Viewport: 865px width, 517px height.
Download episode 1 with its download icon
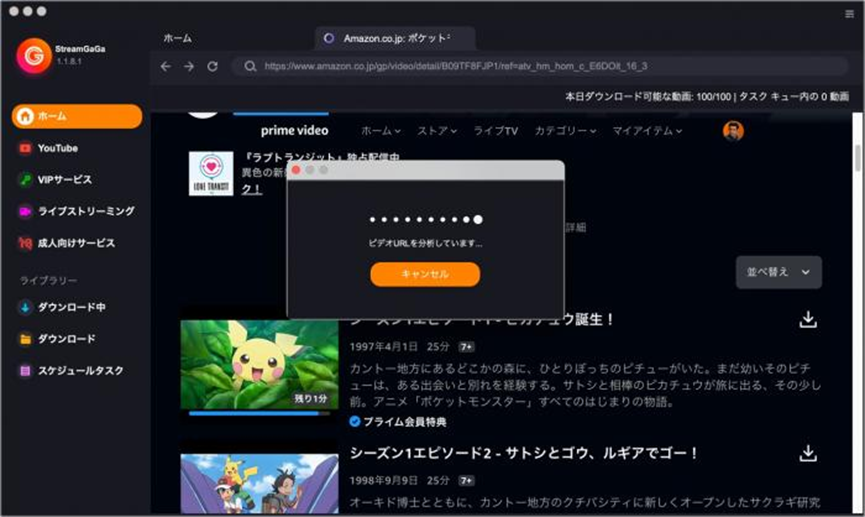[808, 319]
